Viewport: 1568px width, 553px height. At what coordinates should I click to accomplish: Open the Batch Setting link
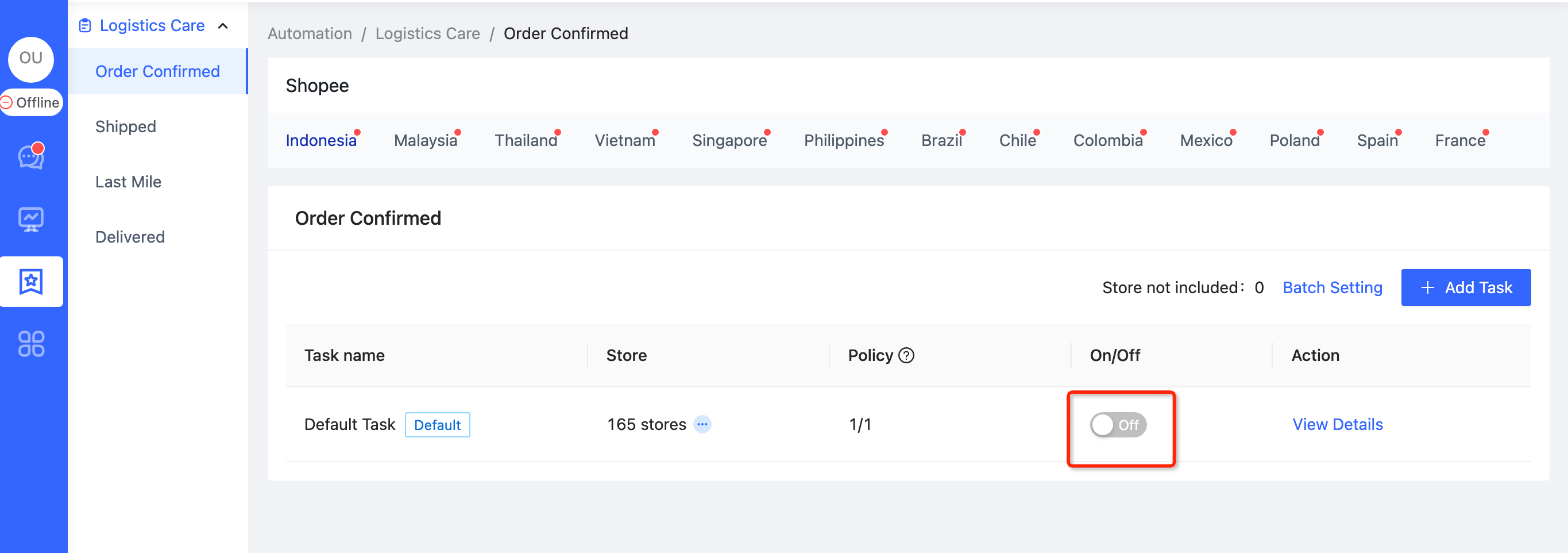tap(1332, 287)
